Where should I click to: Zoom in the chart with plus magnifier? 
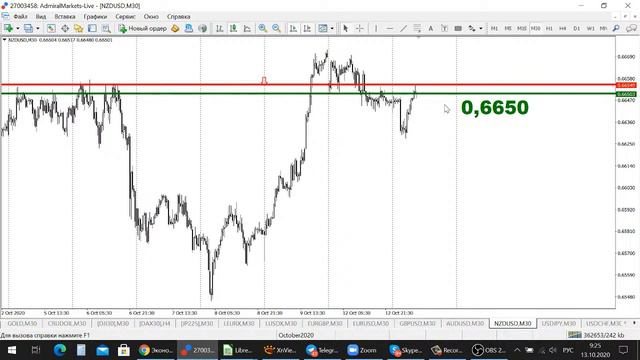pyautogui.click(x=262, y=28)
